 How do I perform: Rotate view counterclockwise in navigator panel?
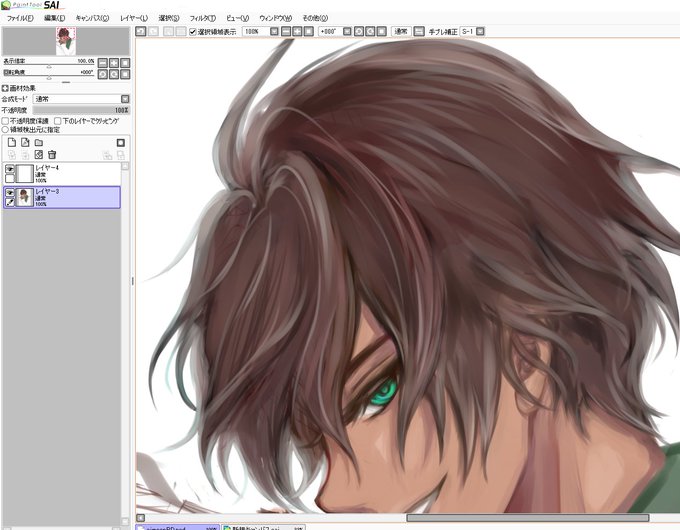pos(103,74)
